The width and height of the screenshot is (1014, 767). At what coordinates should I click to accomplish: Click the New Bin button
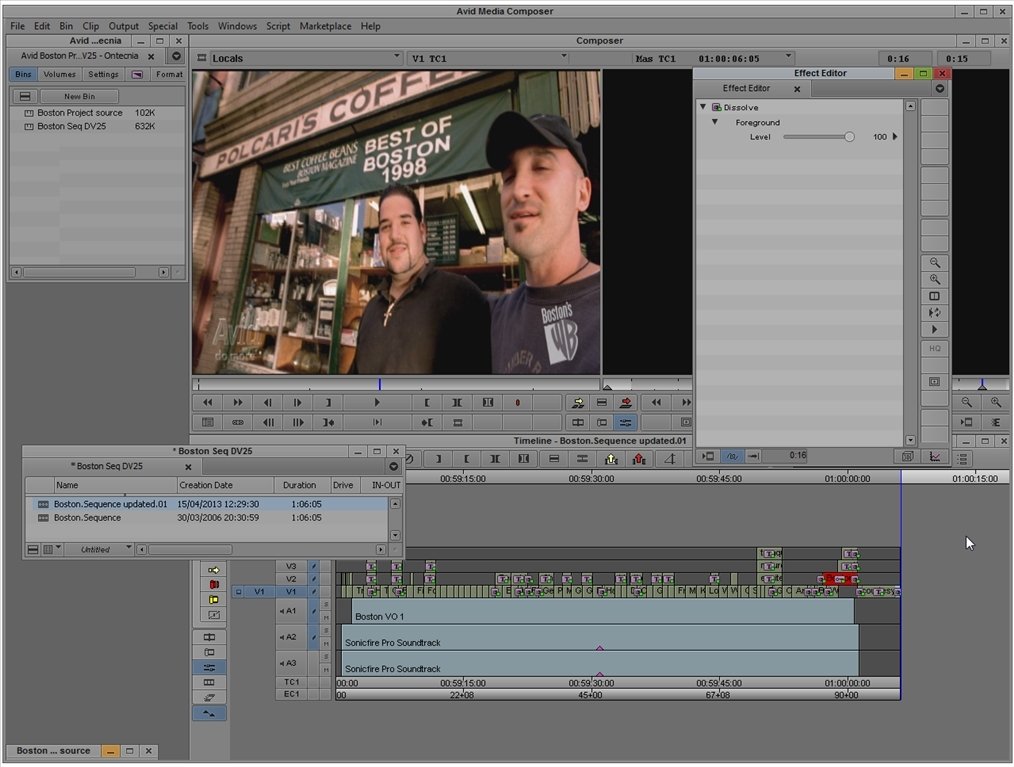pos(80,96)
